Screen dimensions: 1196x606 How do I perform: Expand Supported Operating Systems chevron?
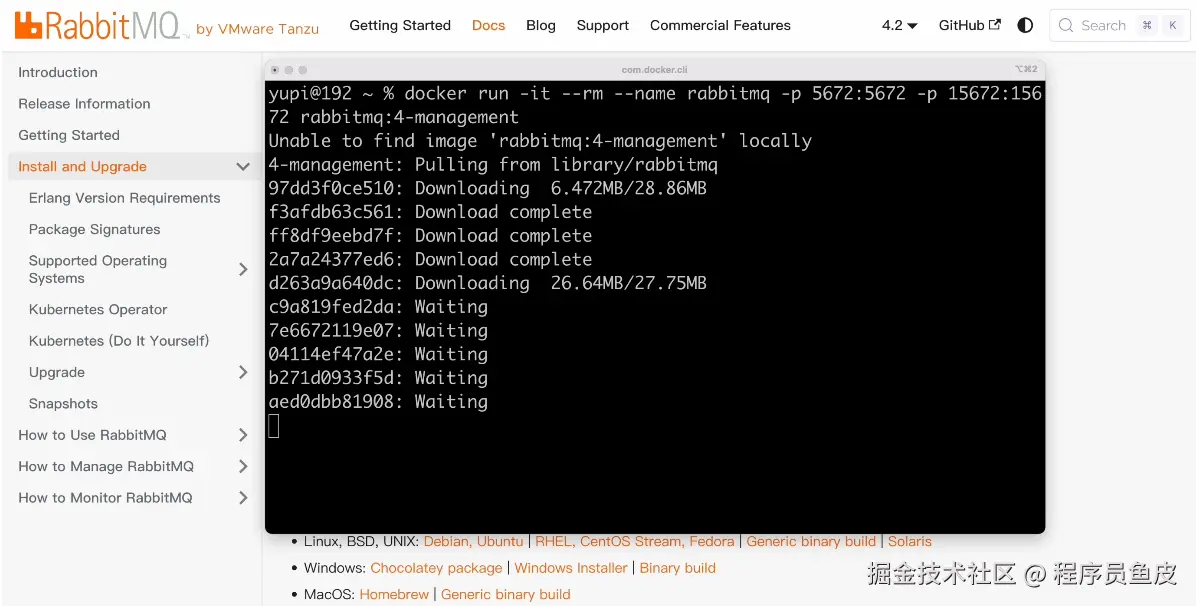coord(243,269)
